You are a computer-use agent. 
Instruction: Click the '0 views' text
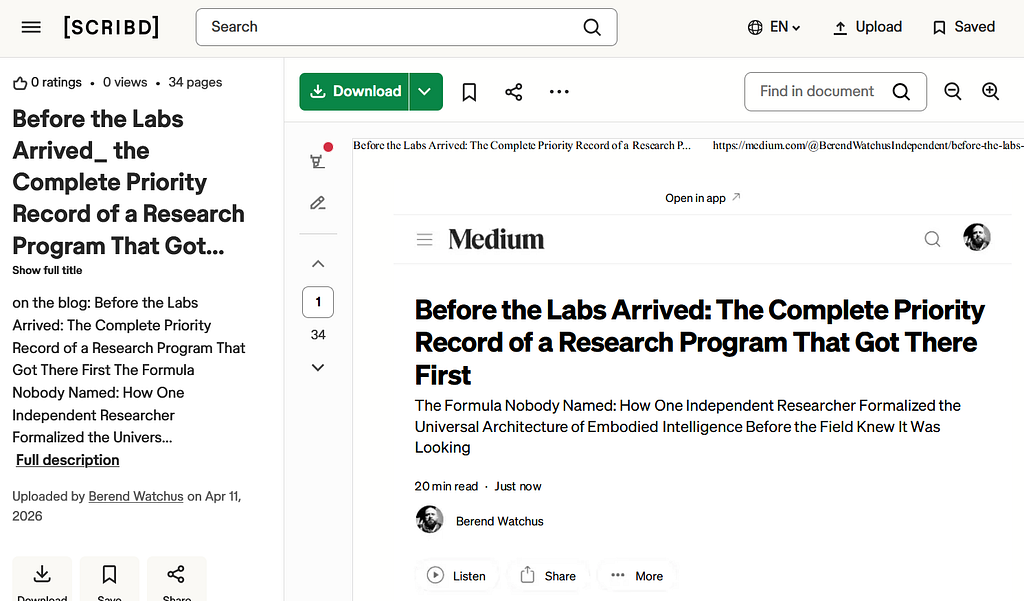click(x=125, y=82)
